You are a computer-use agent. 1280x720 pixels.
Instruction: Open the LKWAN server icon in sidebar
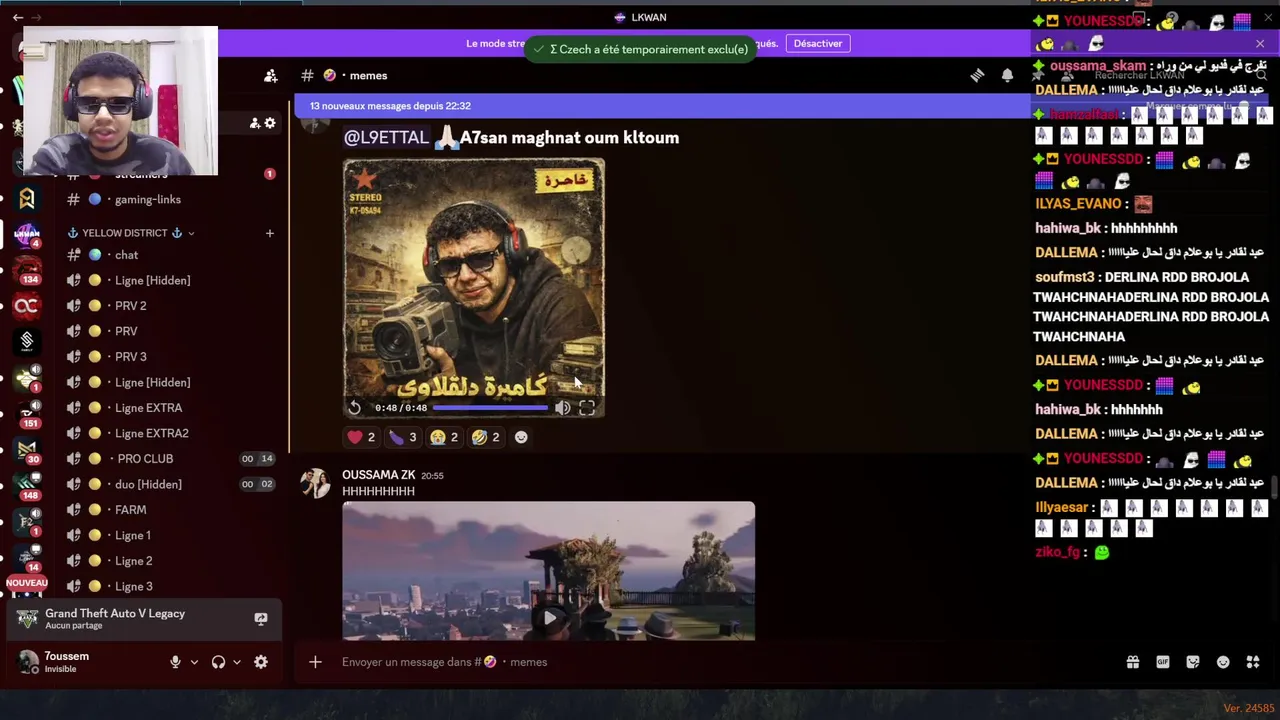coord(27,235)
